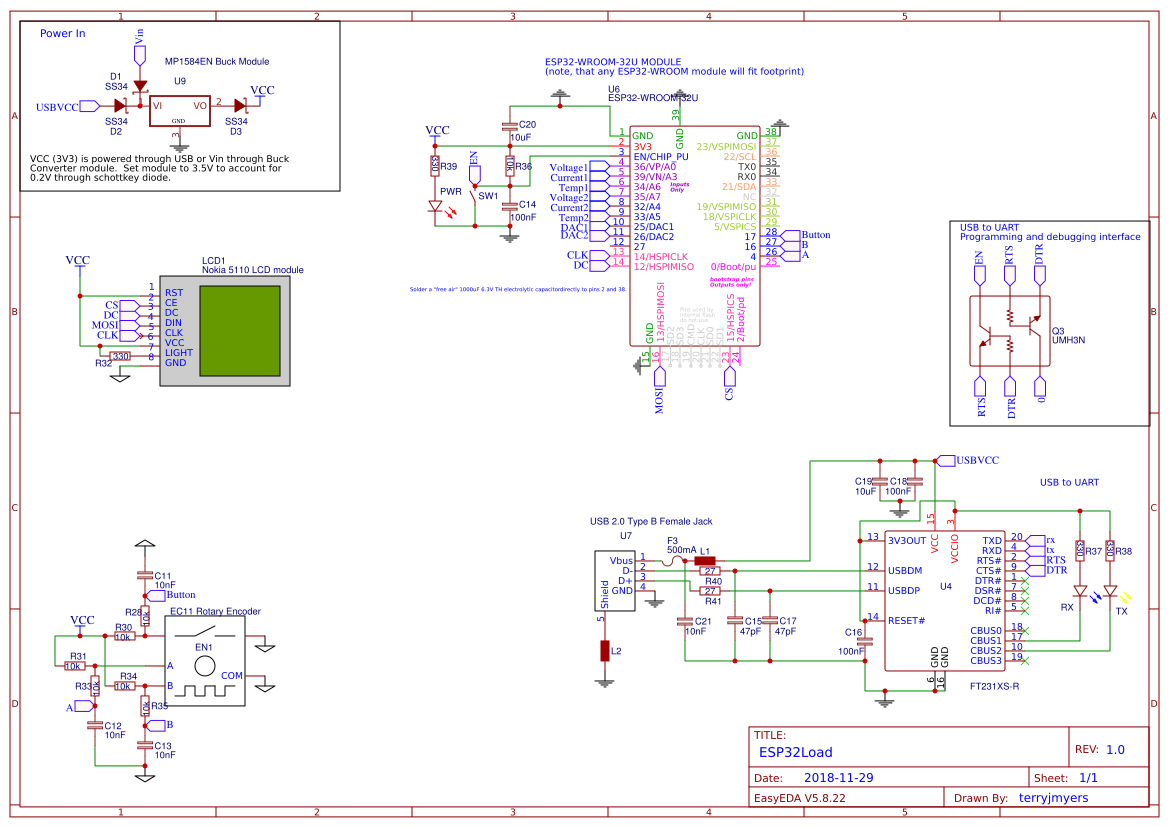Image resolution: width=1169 pixels, height=827 pixels.
Task: Select resistor R28 10k near Button flag
Action: click(145, 616)
